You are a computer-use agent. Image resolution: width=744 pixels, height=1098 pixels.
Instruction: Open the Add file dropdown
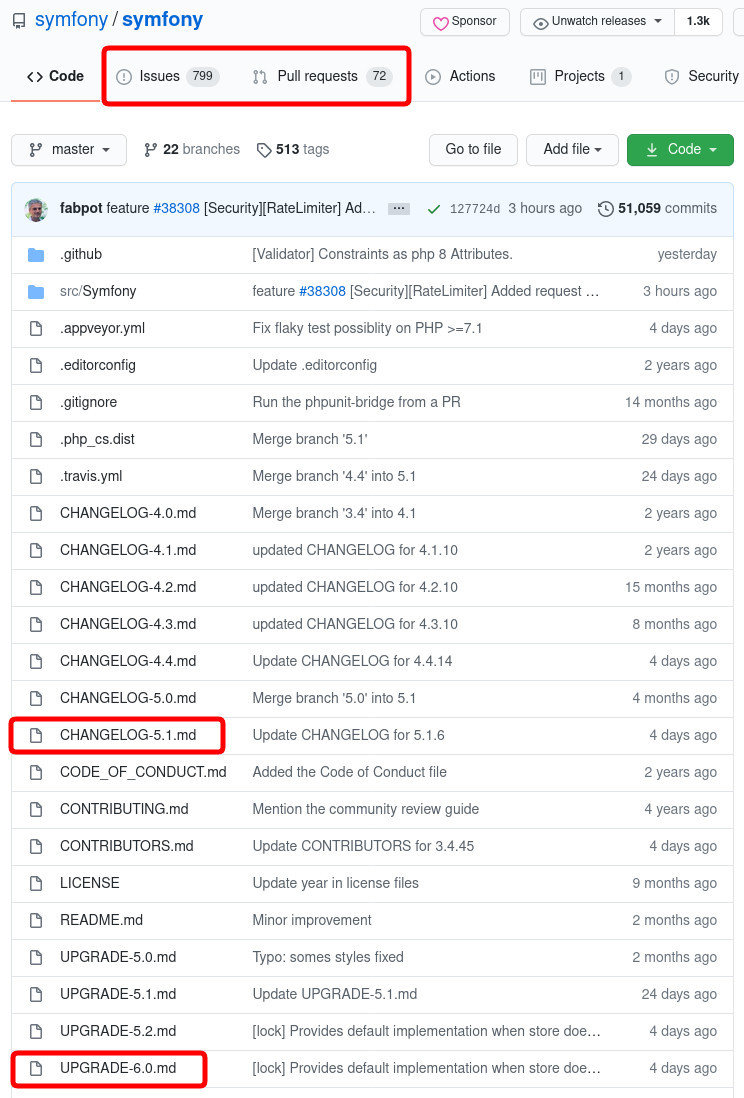click(572, 150)
